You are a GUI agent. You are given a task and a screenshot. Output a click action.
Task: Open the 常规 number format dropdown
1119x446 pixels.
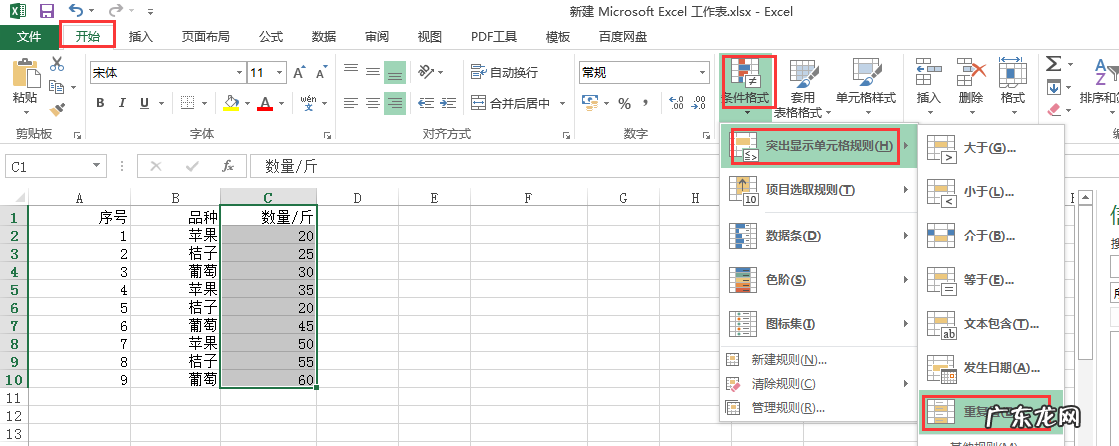703,72
